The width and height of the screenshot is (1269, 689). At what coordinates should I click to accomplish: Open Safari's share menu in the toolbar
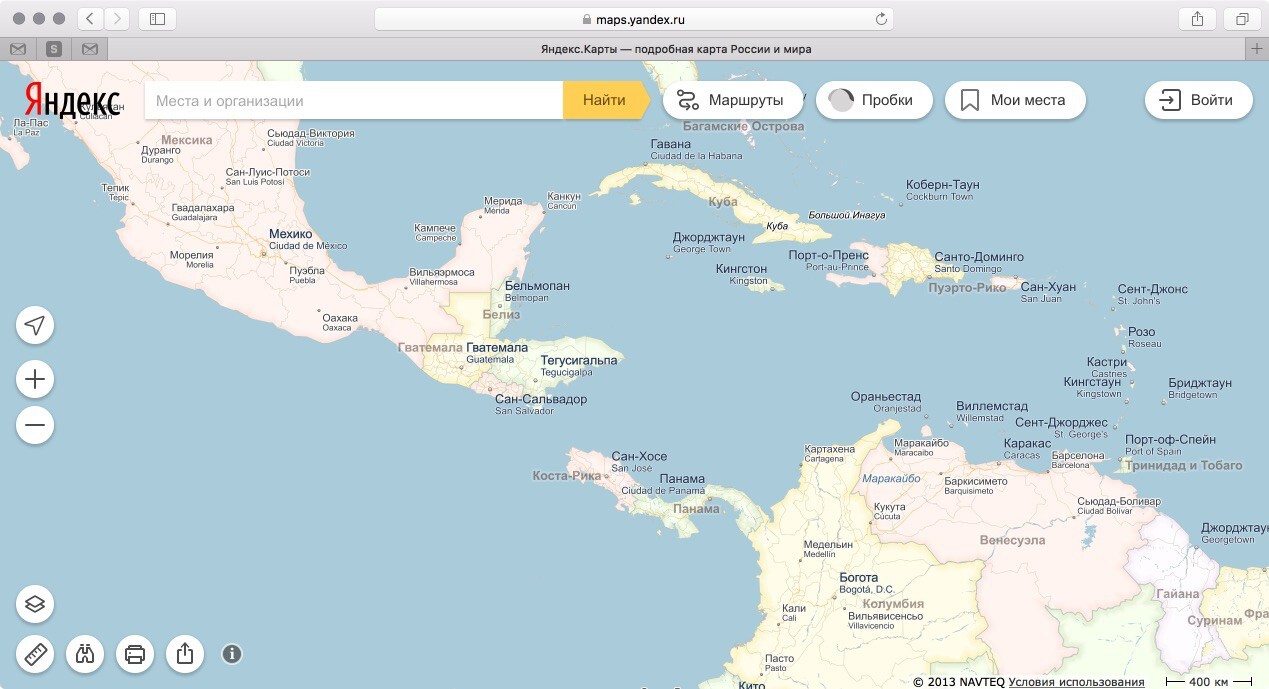(x=1197, y=19)
